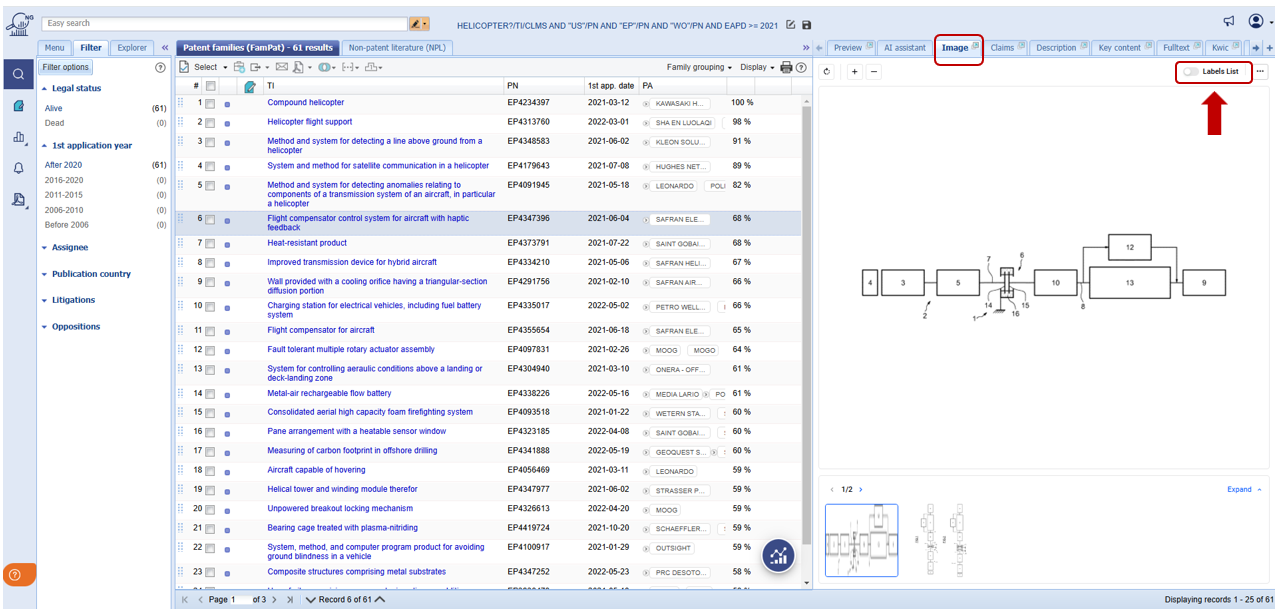Rotate the patent drawing with the rotate icon
The height and width of the screenshot is (612, 1280).
(x=827, y=72)
